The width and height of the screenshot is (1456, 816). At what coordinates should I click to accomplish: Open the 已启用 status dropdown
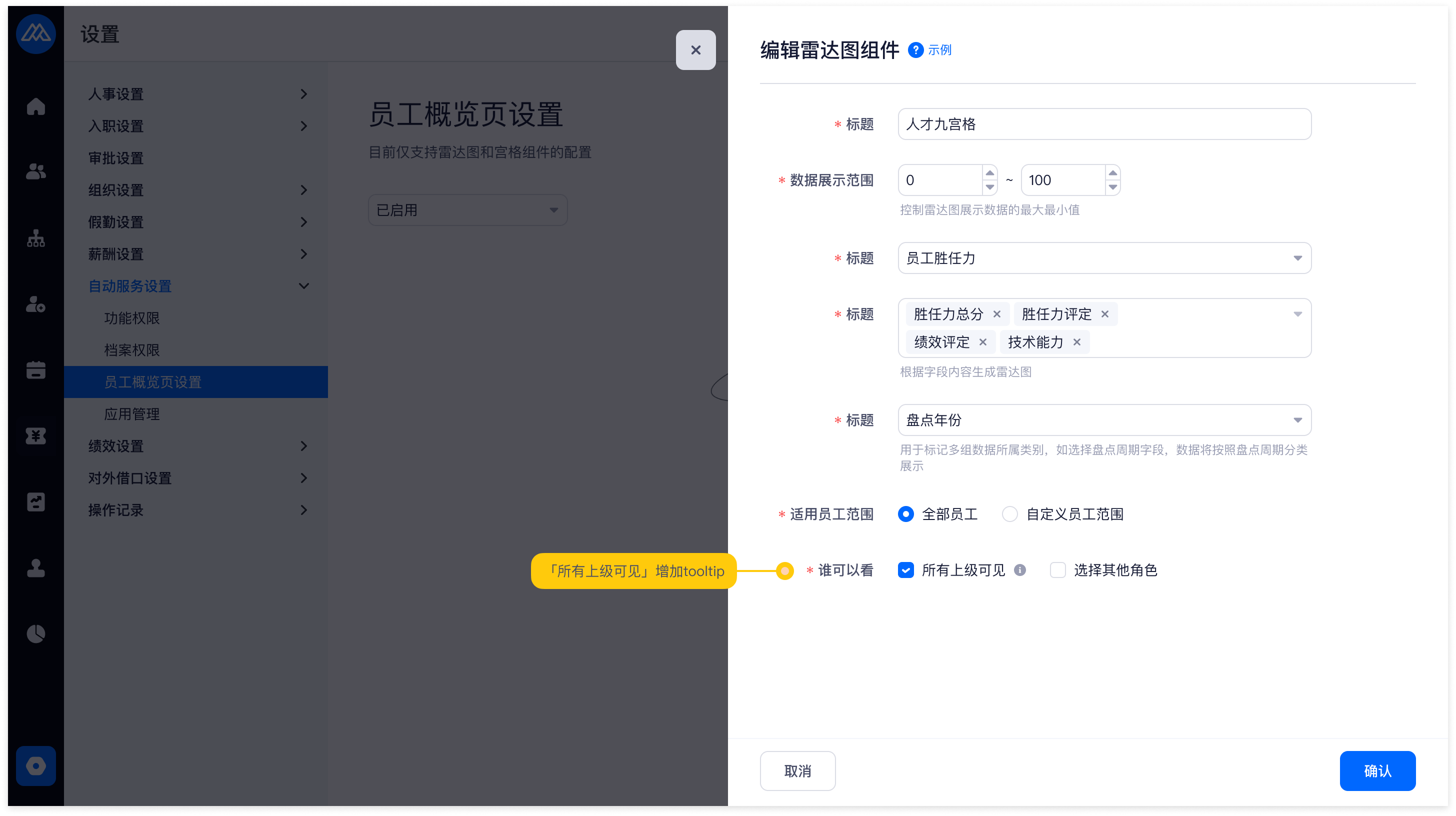(467, 210)
